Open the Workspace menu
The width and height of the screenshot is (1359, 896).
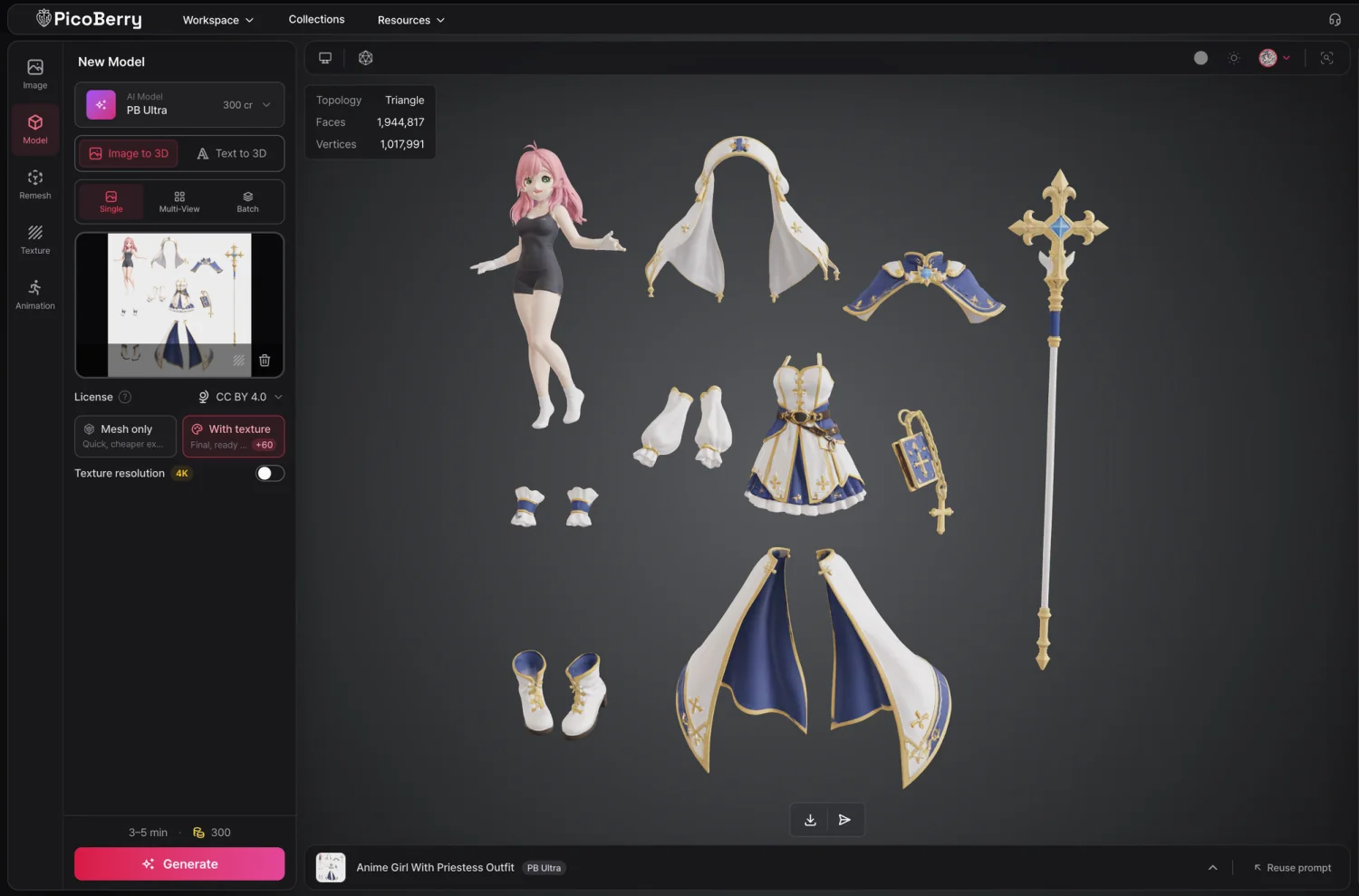click(x=218, y=20)
